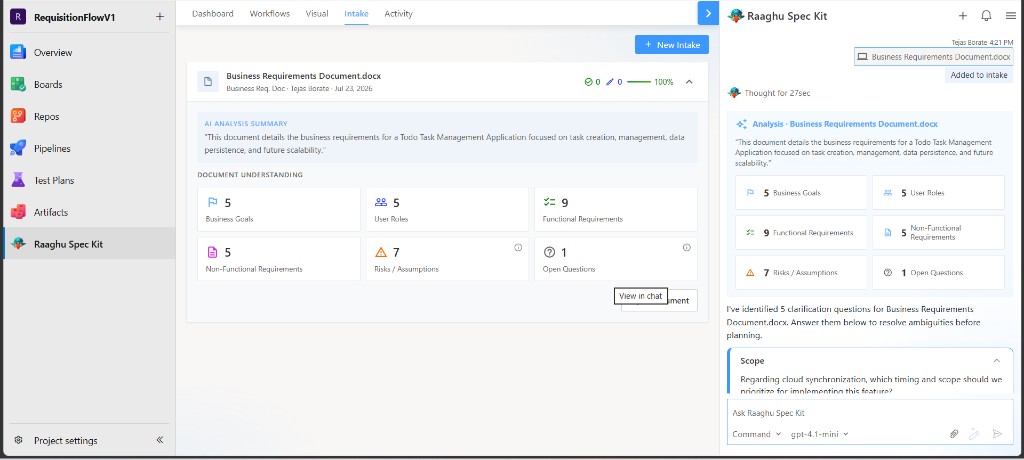
Task: Click the document file icon on intake card
Action: (208, 82)
